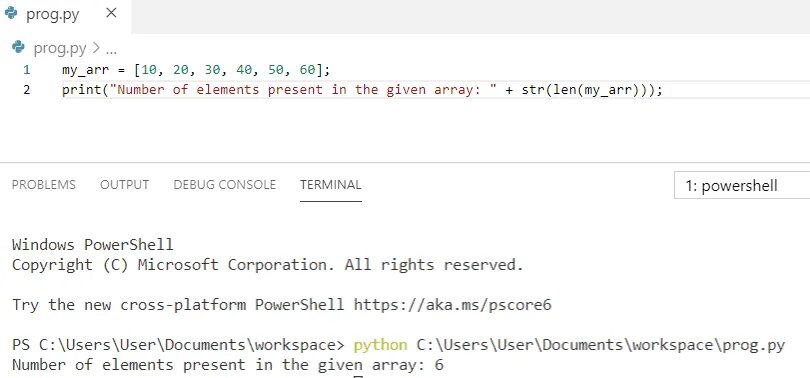Close the prog.py tab
The height and width of the screenshot is (378, 810).
point(111,14)
